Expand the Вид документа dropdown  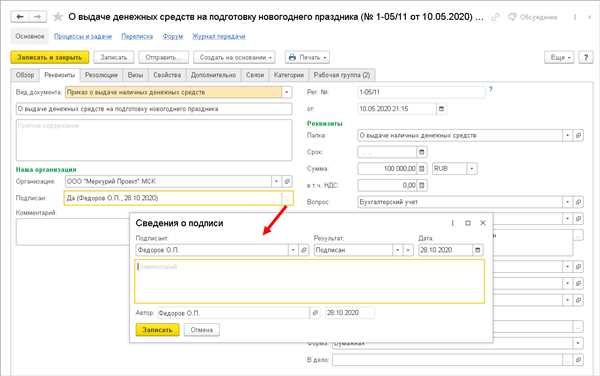tap(287, 92)
